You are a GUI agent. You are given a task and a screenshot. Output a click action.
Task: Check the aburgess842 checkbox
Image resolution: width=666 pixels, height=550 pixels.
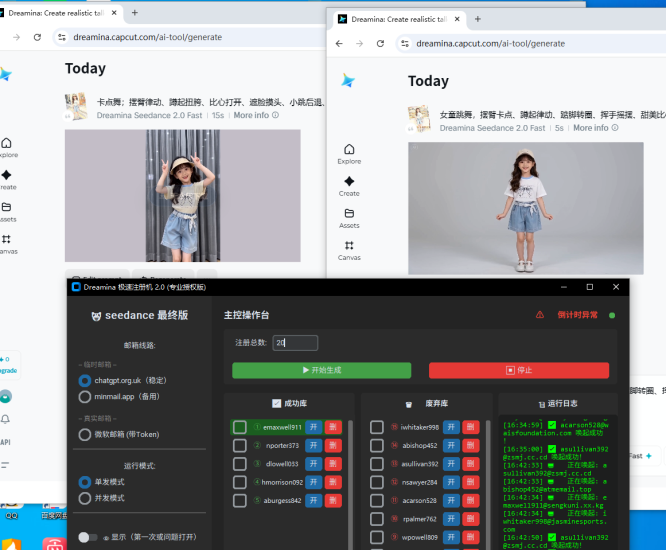(240, 500)
